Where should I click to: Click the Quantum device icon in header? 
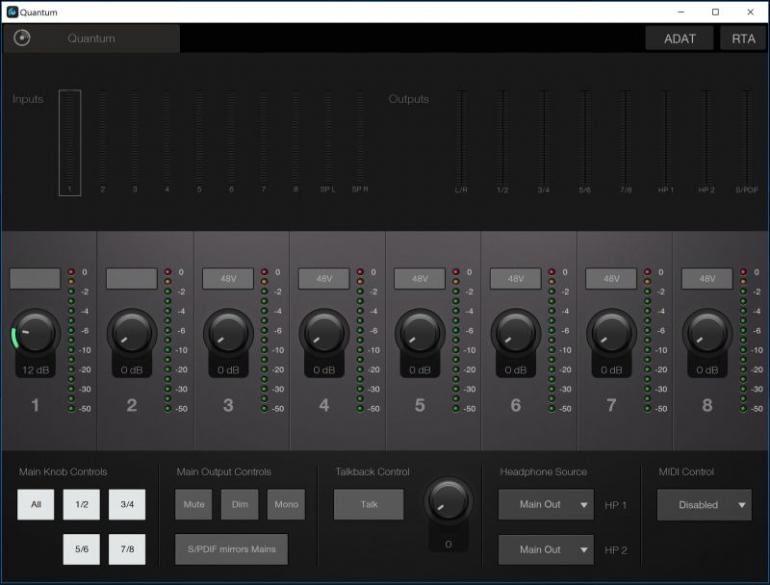(x=22, y=38)
